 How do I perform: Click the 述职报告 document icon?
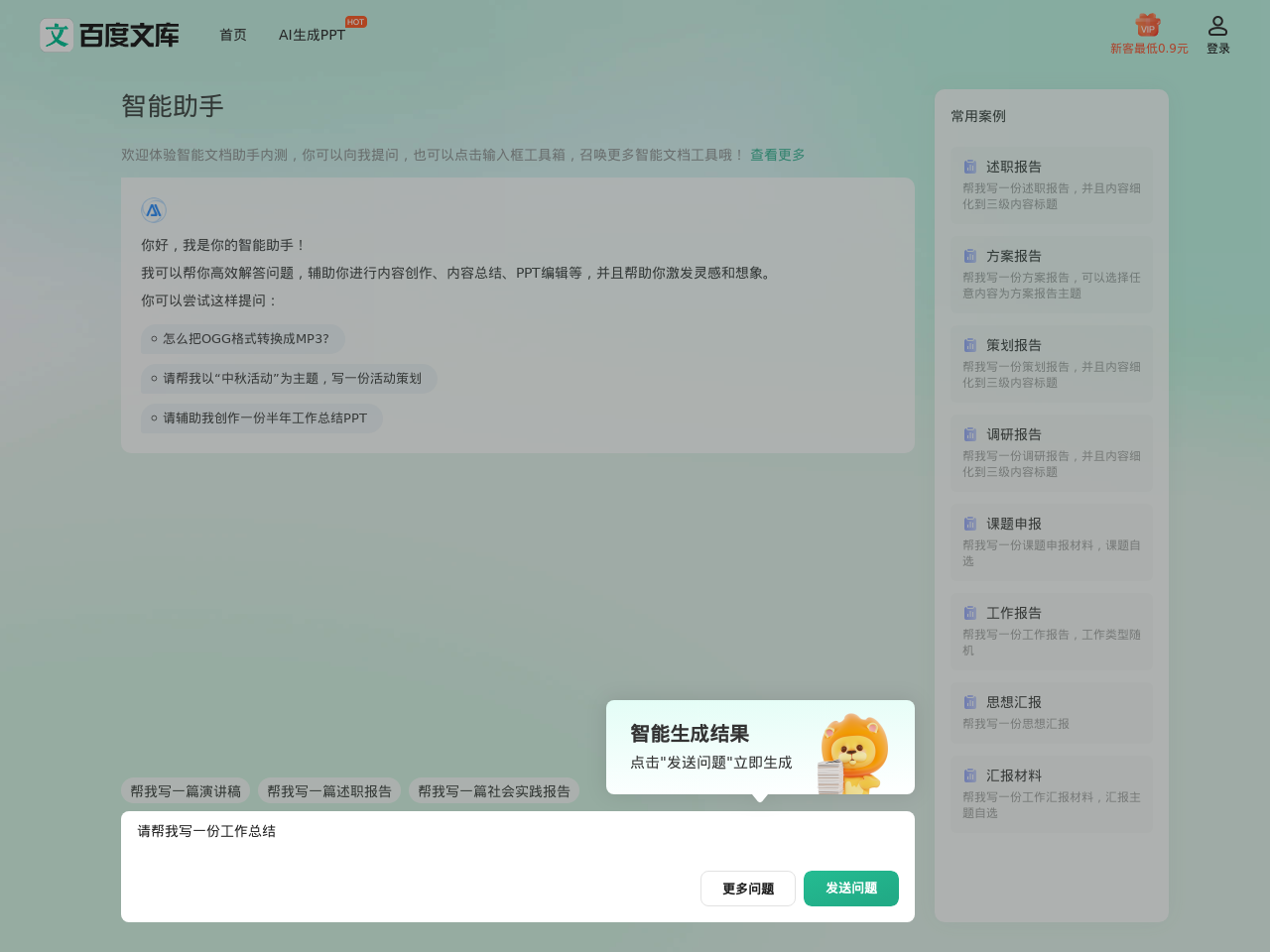click(x=970, y=167)
